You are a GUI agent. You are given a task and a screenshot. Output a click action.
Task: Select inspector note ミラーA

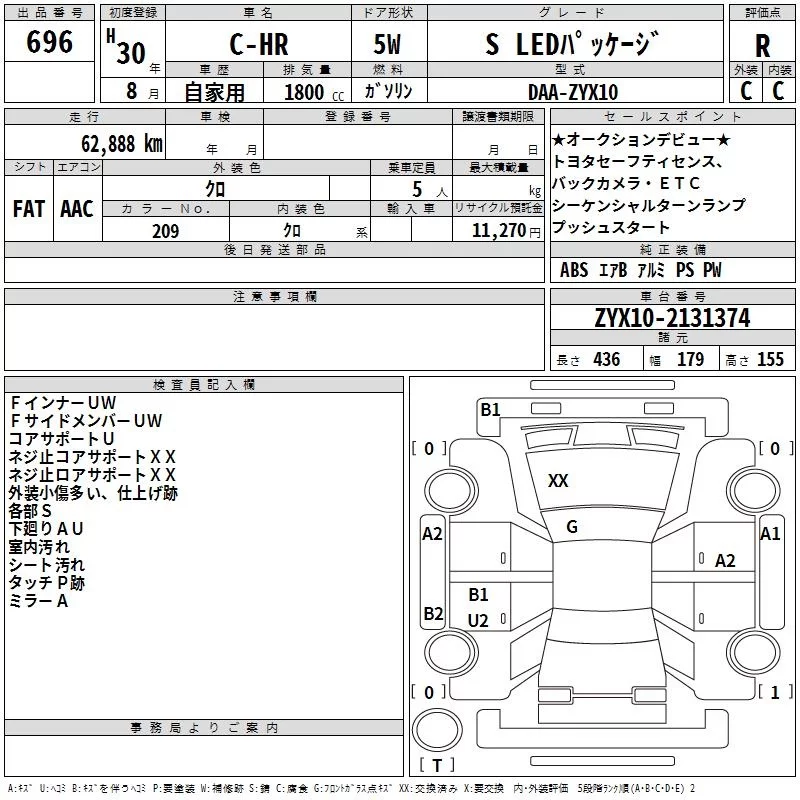[38, 601]
